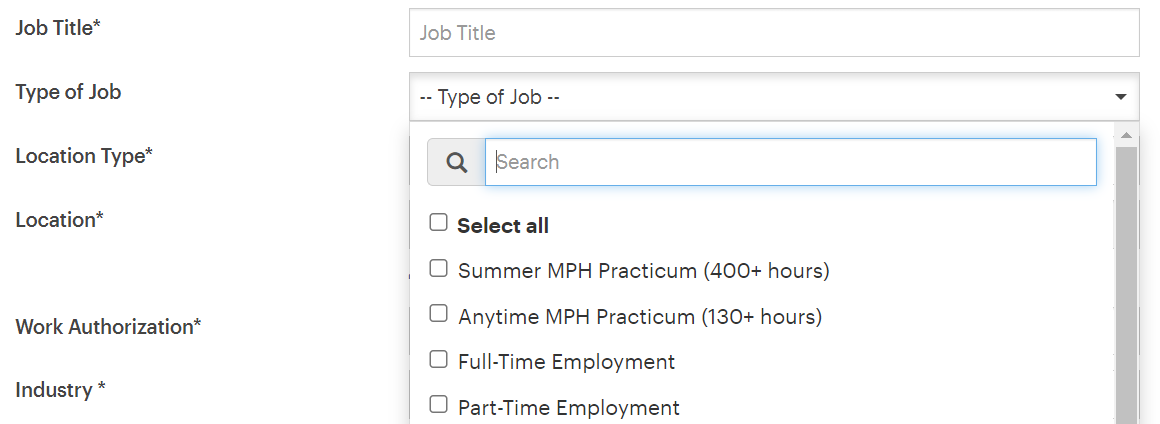
Task: Click the 'Select all' option text
Action: click(x=503, y=226)
